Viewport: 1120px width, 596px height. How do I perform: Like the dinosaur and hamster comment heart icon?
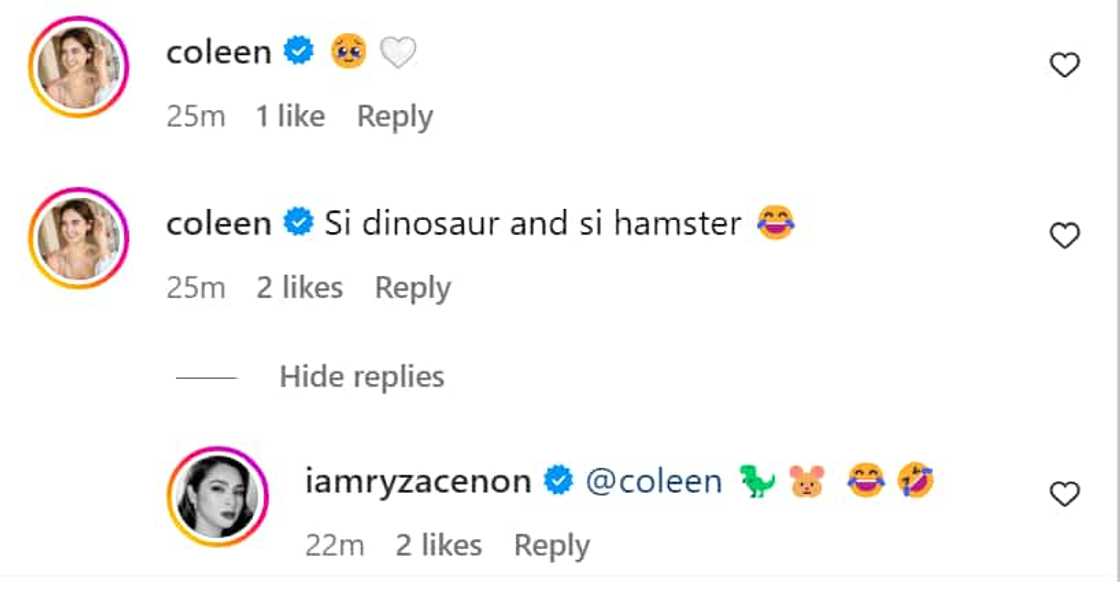(1063, 235)
